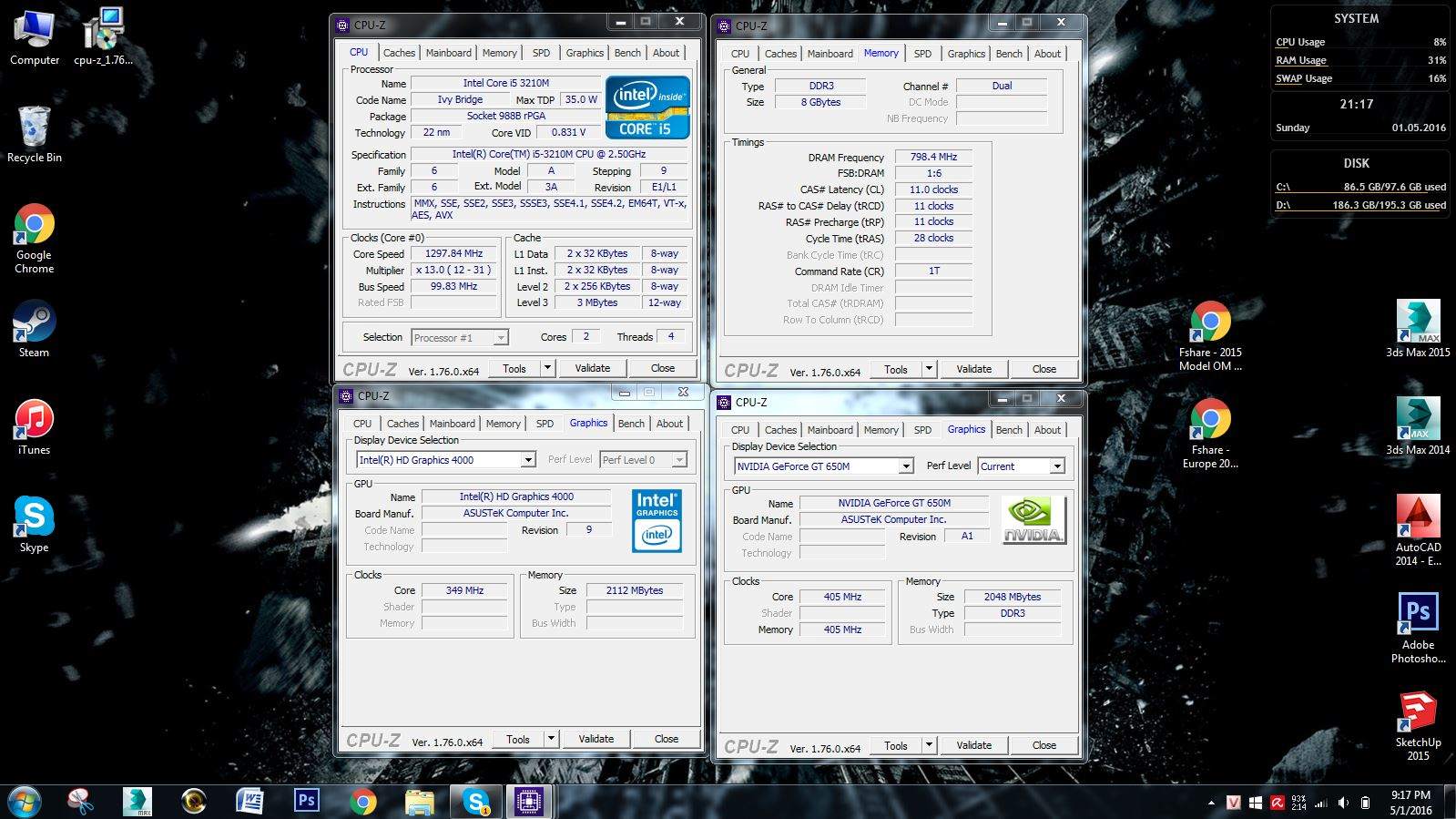Open Tools dropdown arrow in the Memory window
The image size is (1456, 819).
pyautogui.click(x=929, y=369)
